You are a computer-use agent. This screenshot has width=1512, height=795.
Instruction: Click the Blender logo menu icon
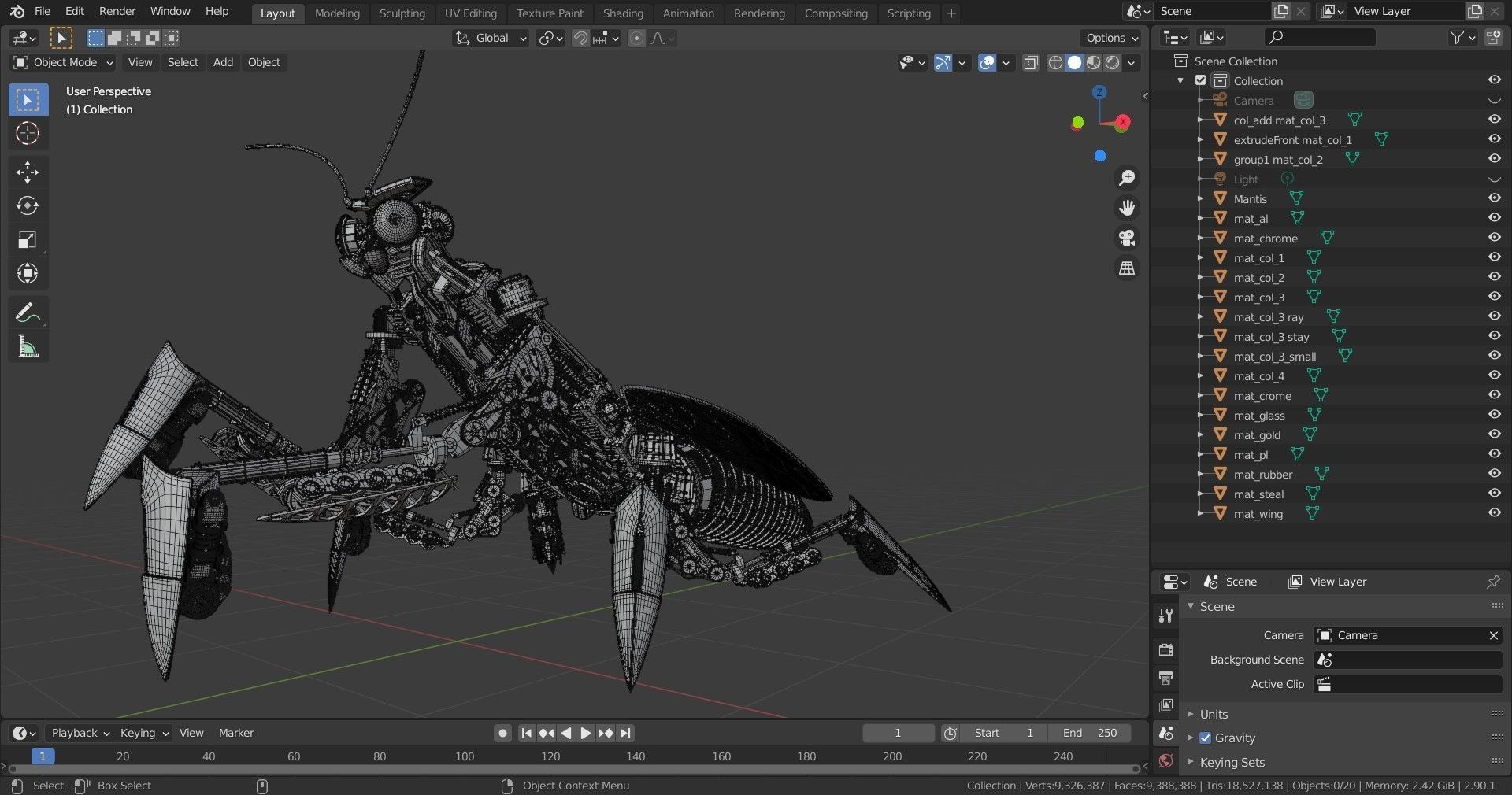click(17, 12)
